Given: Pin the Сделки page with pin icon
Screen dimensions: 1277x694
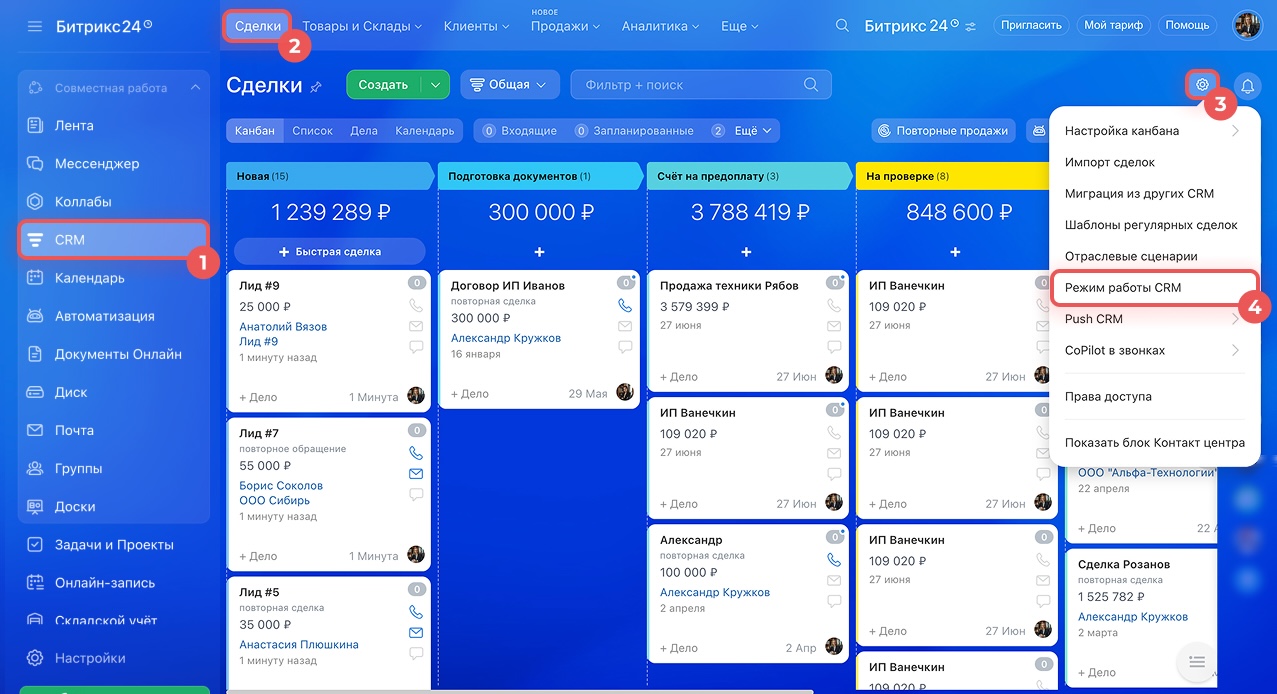Looking at the screenshot, I should [317, 87].
